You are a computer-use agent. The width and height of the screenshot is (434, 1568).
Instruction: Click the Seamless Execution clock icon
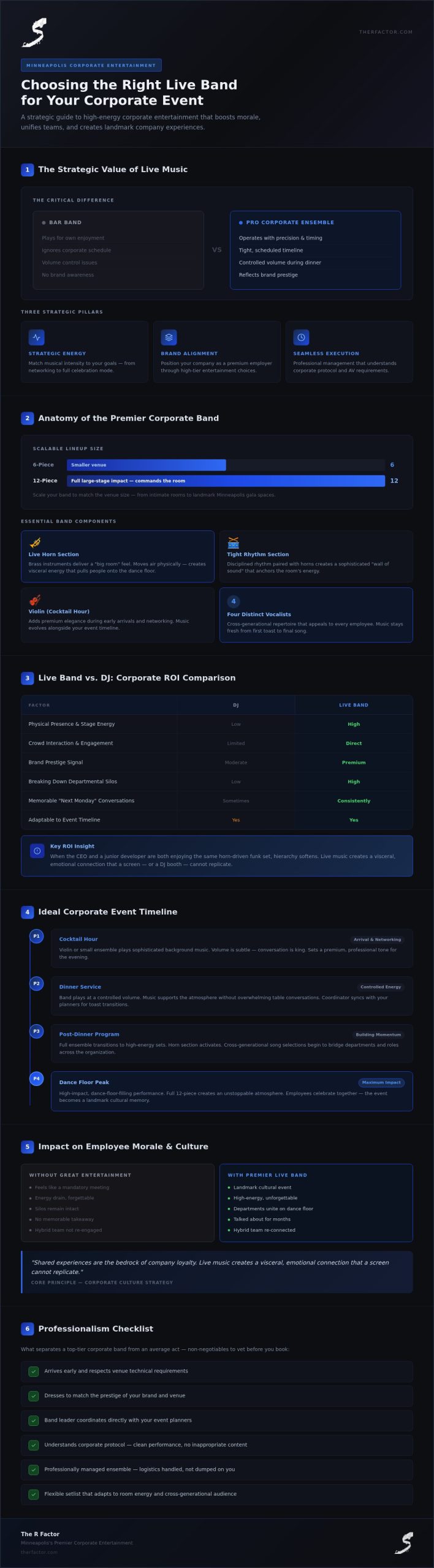coord(301,337)
